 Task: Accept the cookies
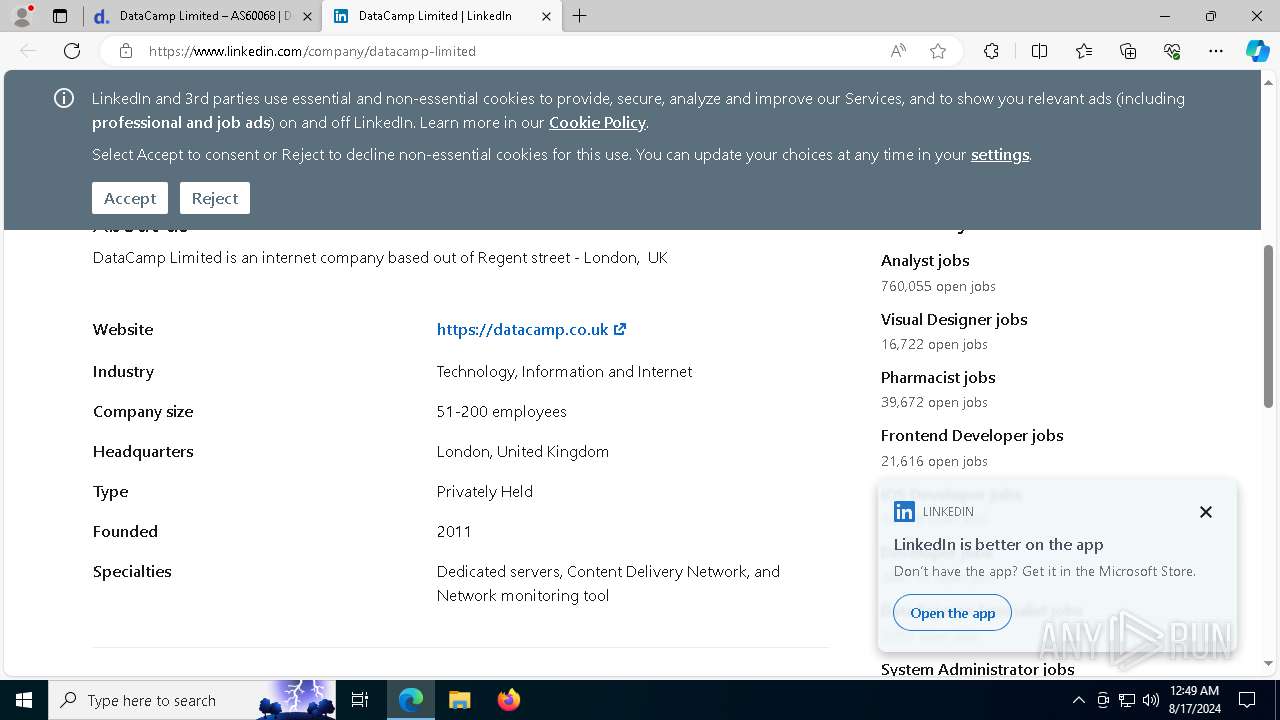click(x=130, y=198)
